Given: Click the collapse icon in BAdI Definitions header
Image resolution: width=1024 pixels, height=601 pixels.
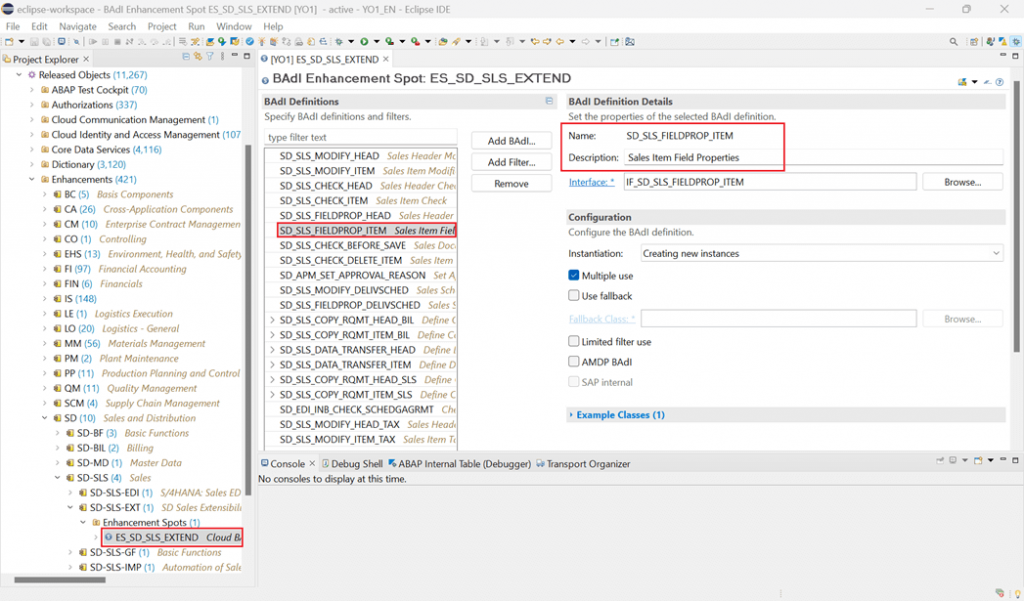Looking at the screenshot, I should (549, 101).
